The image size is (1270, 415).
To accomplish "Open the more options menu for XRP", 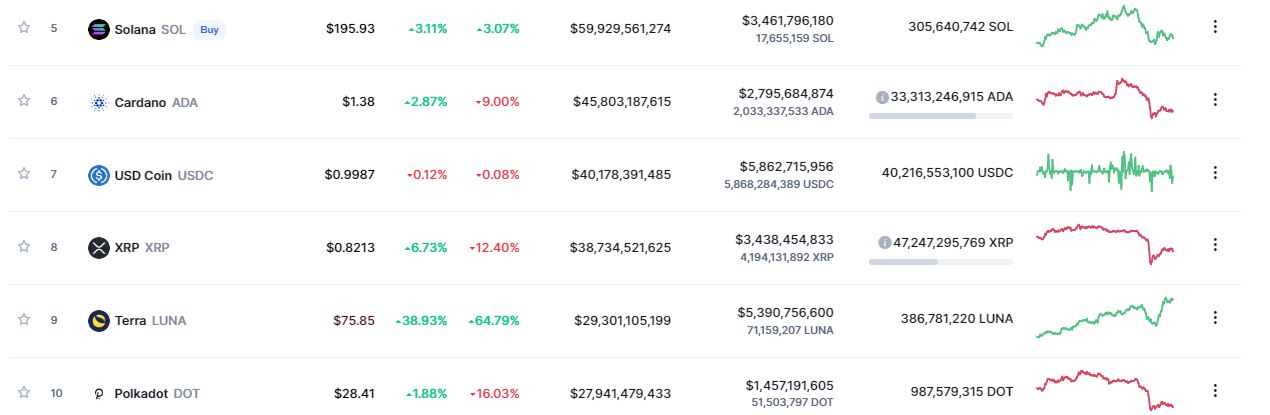I will (1215, 244).
